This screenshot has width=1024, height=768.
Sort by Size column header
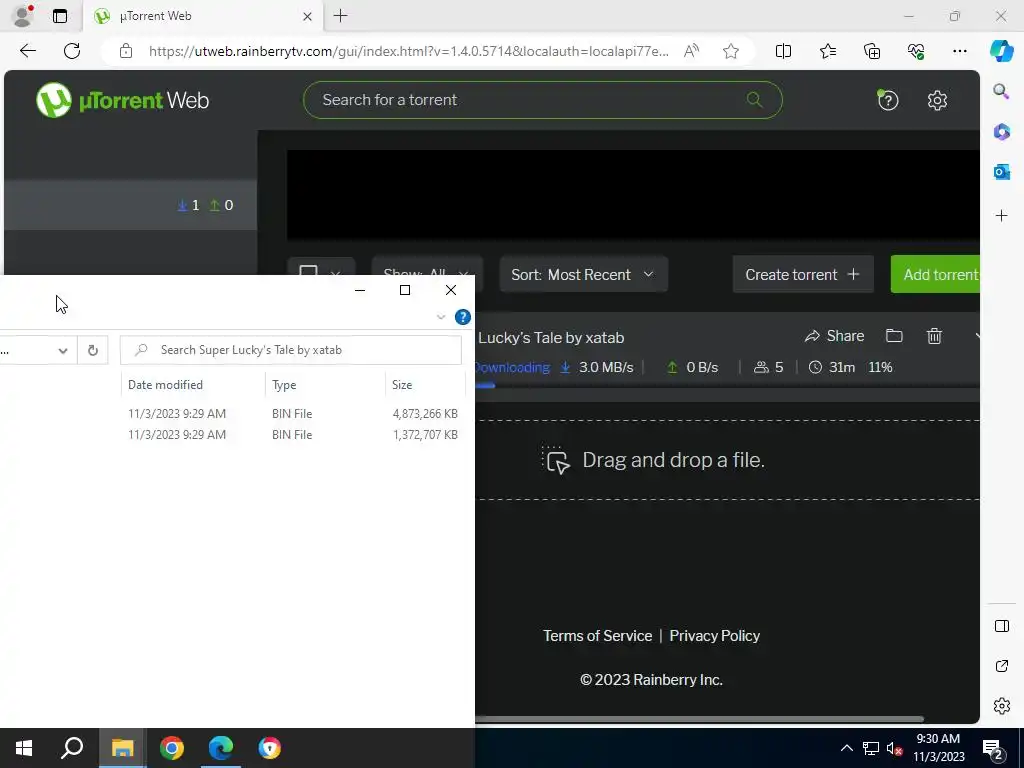click(424, 385)
